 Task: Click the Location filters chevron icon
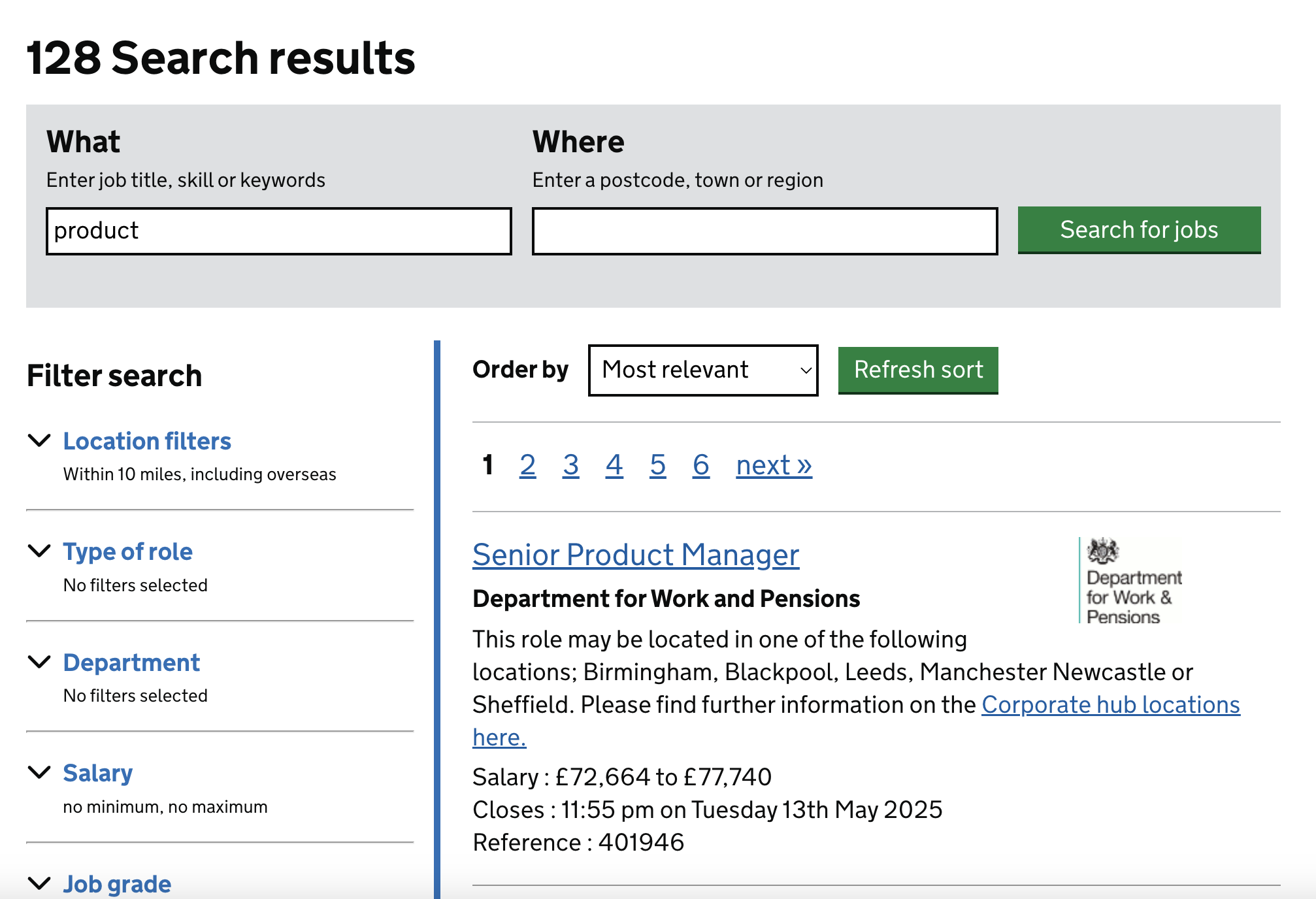(40, 440)
